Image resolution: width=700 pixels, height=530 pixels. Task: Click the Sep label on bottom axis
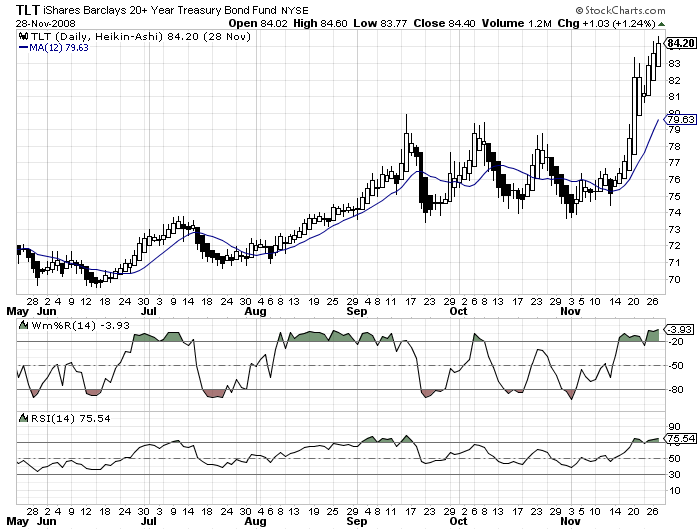click(x=357, y=311)
